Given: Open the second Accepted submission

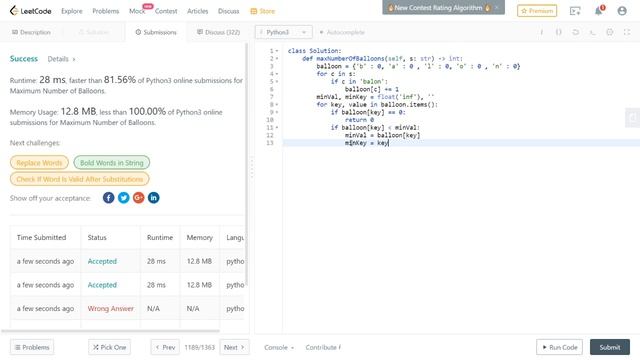Looking at the screenshot, I should [102, 285].
